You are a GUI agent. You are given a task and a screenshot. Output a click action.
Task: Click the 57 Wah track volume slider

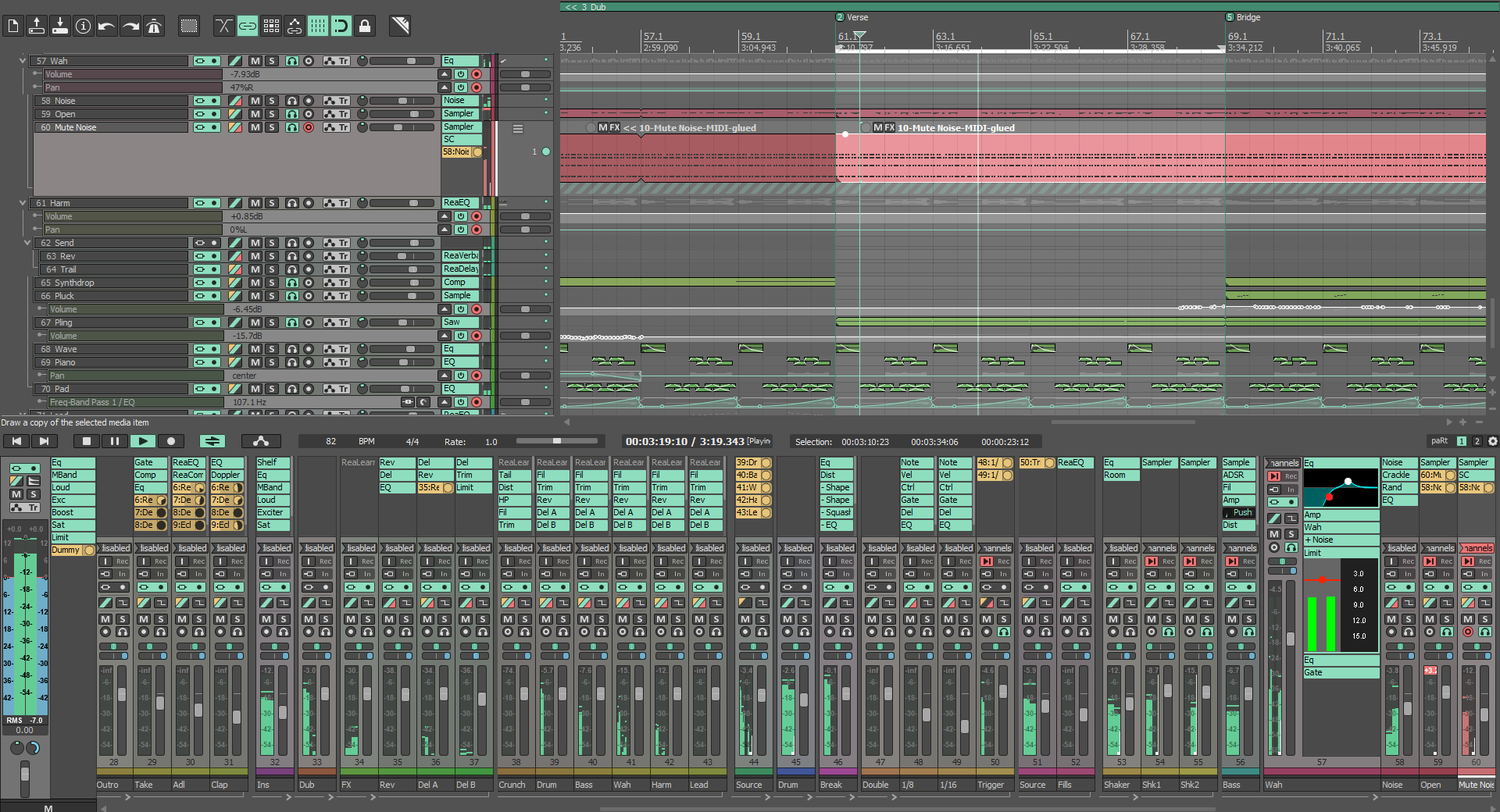[402, 61]
